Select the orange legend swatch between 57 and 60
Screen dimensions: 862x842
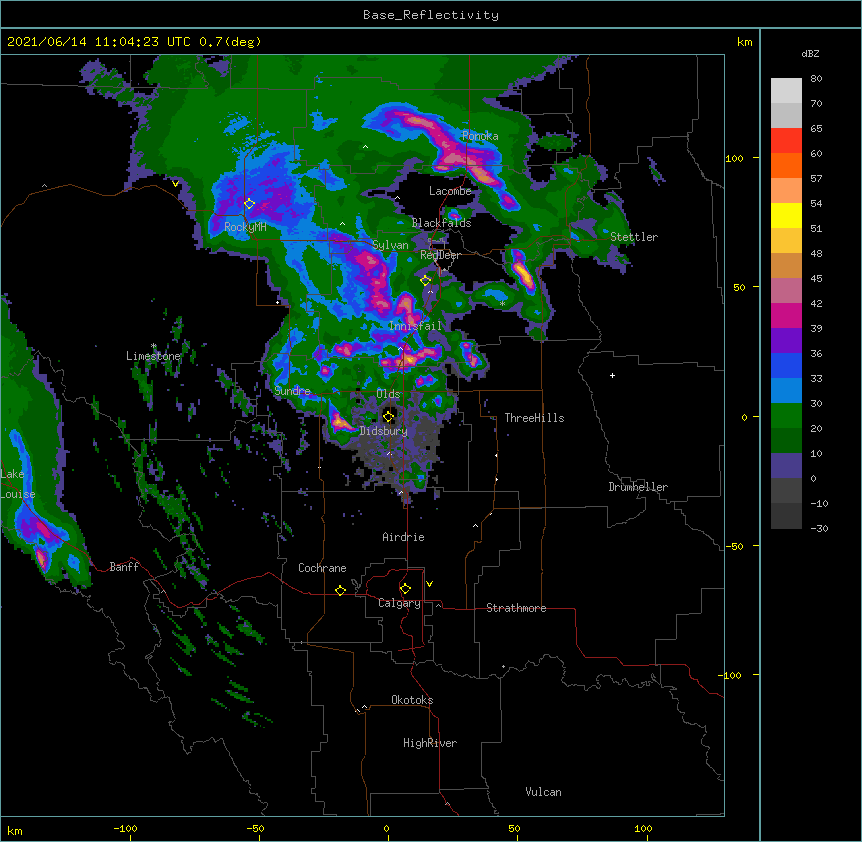(x=786, y=165)
